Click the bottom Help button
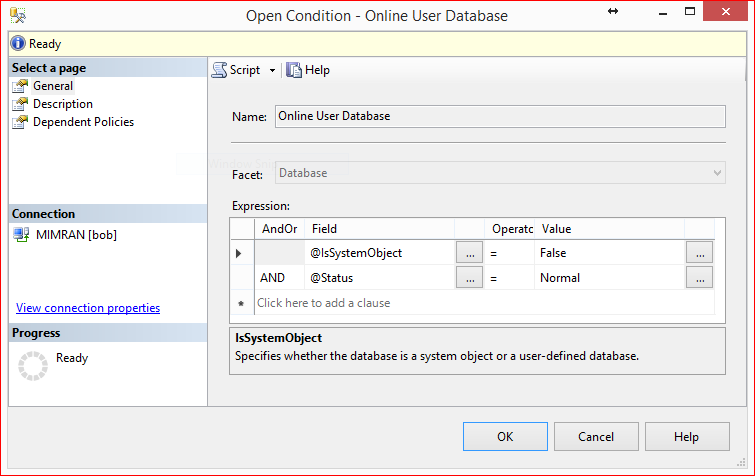This screenshot has height=476, width=755. click(686, 437)
